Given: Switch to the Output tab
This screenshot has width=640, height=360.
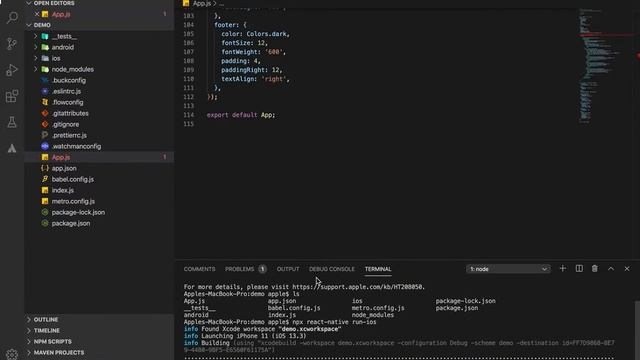Looking at the screenshot, I should coord(288,269).
